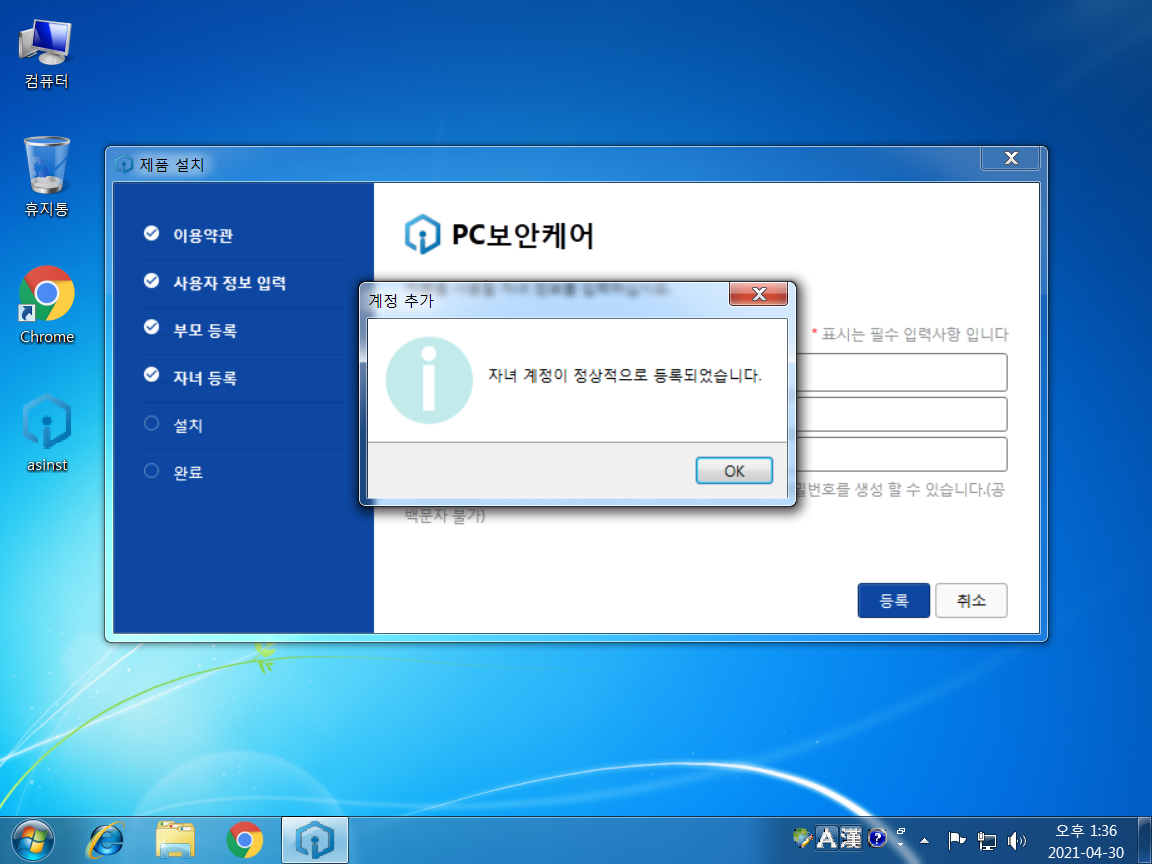Open File Explorer from the taskbar

[176, 840]
